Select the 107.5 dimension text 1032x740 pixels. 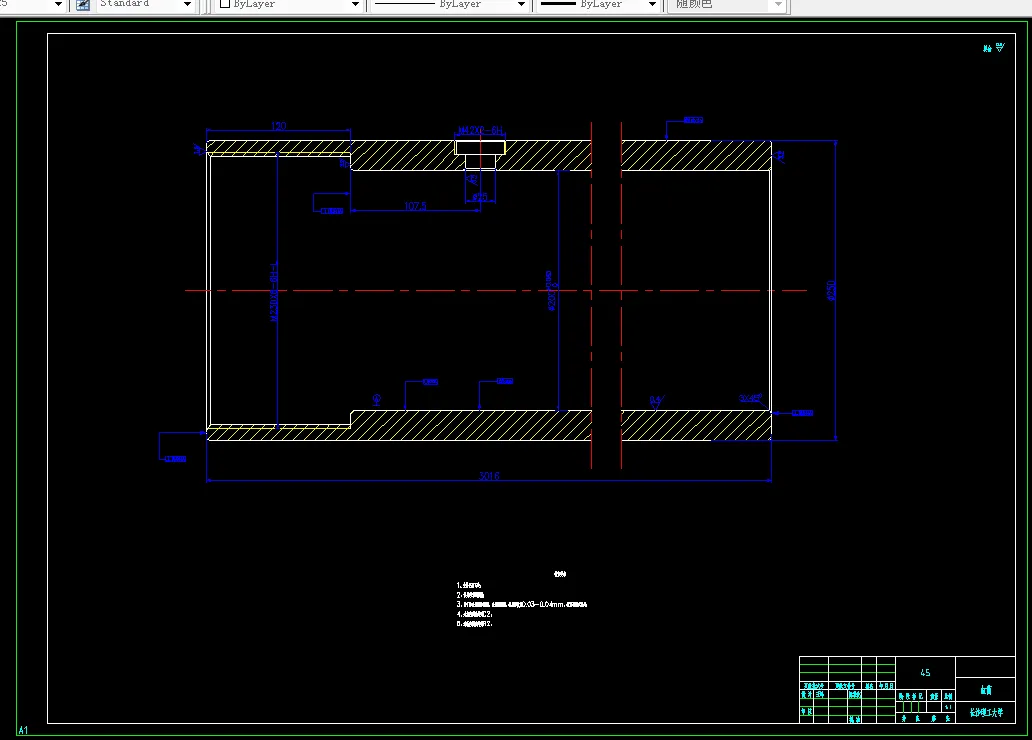[x=415, y=206]
